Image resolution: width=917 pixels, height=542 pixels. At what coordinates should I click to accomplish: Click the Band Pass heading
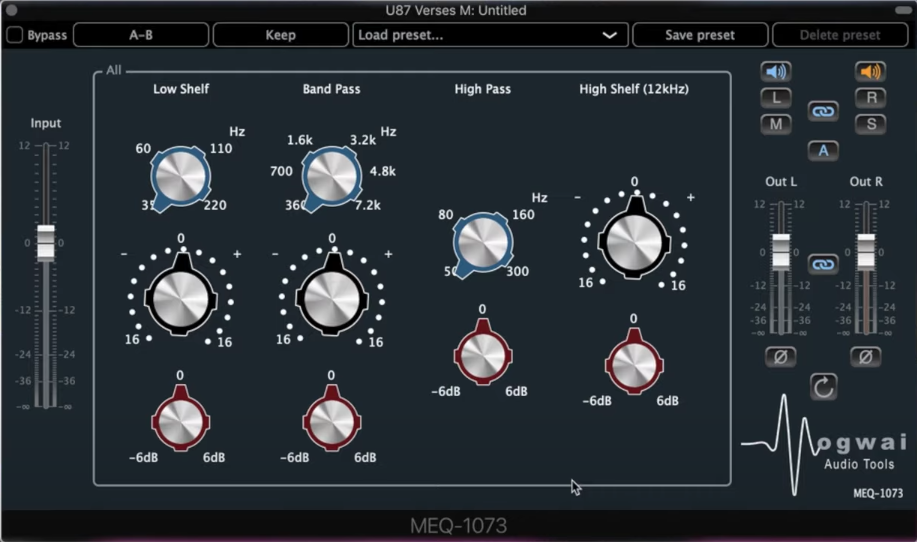click(332, 89)
